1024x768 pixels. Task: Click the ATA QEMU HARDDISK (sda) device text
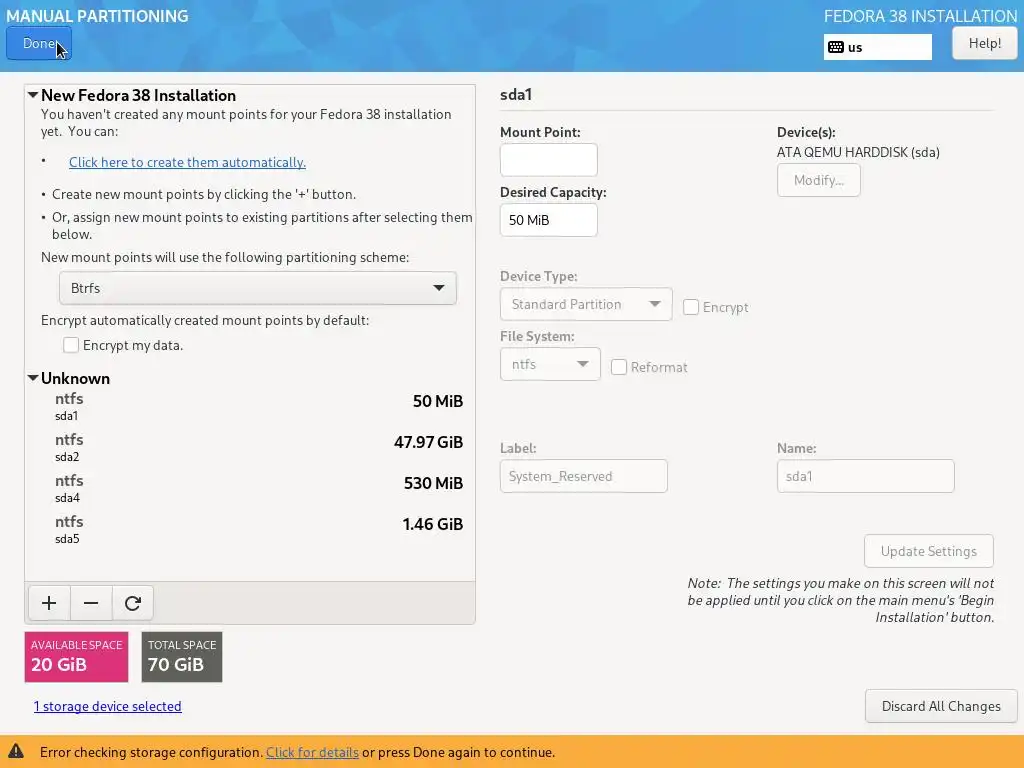click(x=858, y=152)
